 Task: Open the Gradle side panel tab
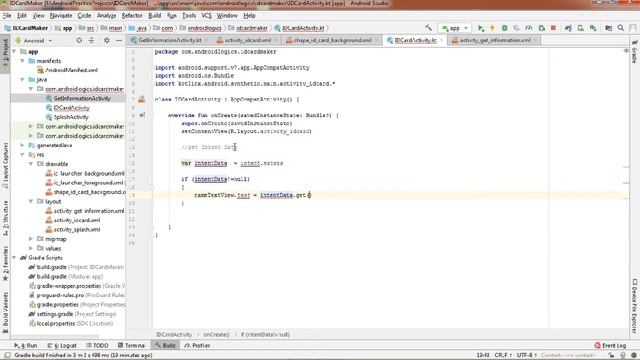tap(635, 51)
